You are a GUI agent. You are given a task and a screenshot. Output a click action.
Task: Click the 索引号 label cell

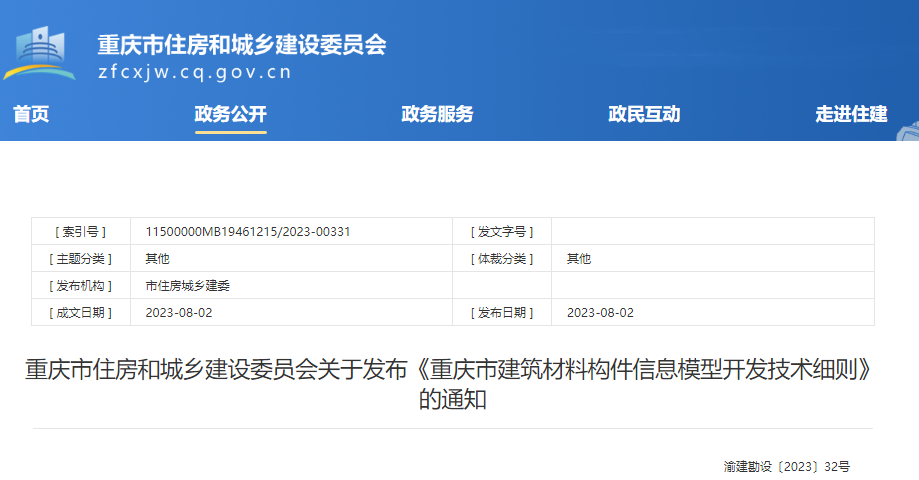click(x=81, y=232)
